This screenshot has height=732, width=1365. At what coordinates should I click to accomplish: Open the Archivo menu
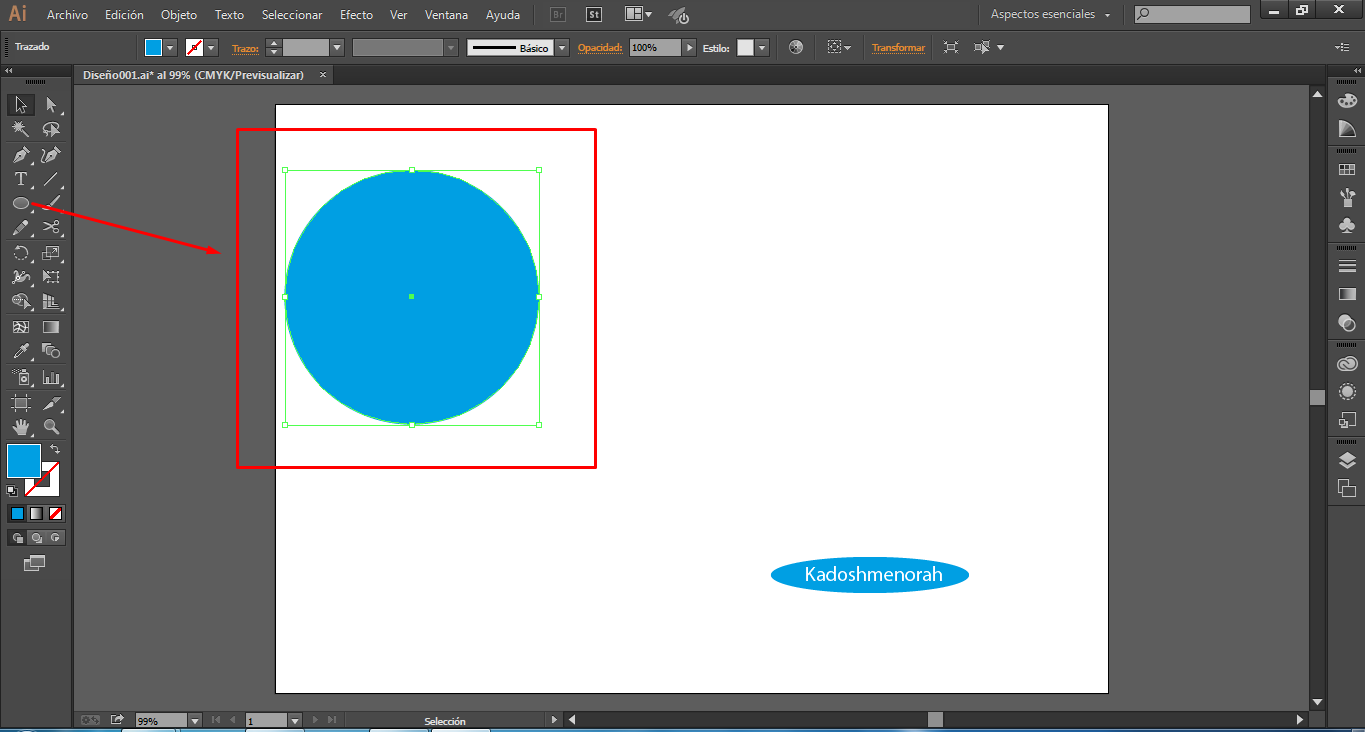pyautogui.click(x=67, y=15)
